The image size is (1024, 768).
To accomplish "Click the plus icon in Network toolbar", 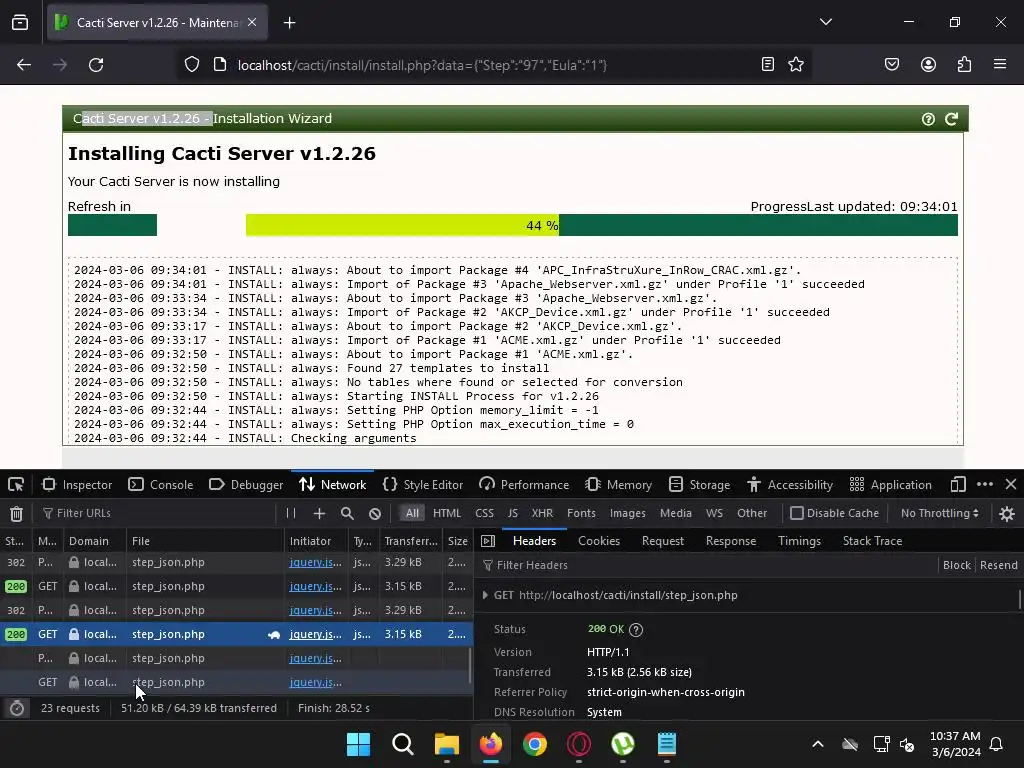I will click(319, 513).
